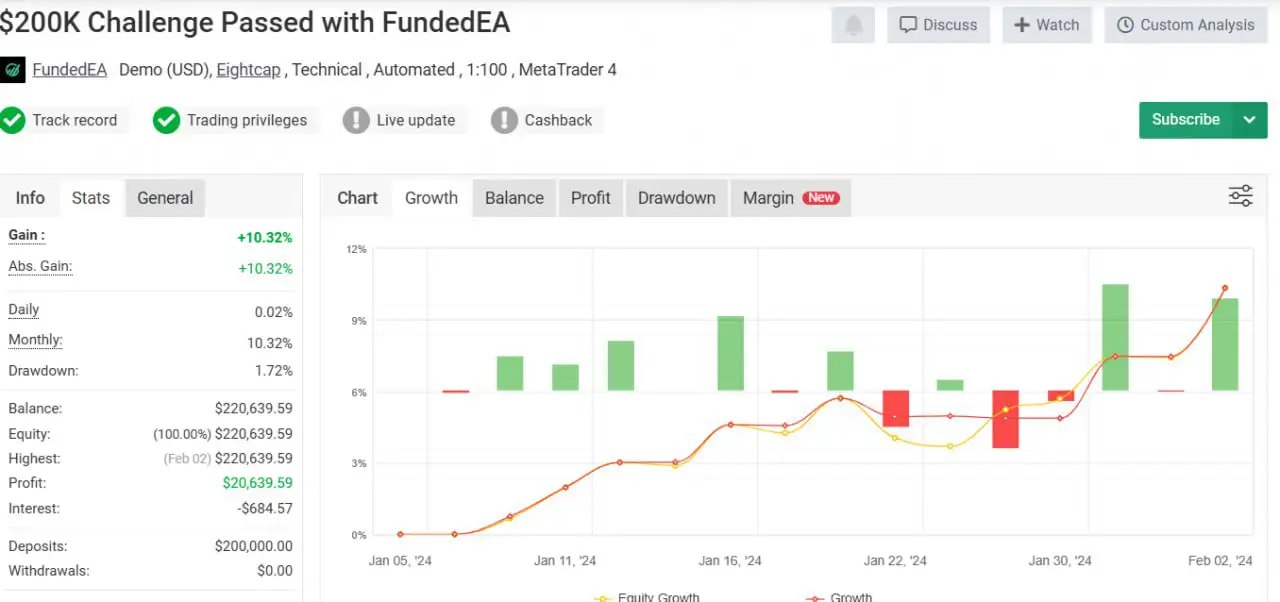This screenshot has height=602, width=1280.
Task: Expand the Subscribe dropdown arrow
Action: click(1249, 119)
